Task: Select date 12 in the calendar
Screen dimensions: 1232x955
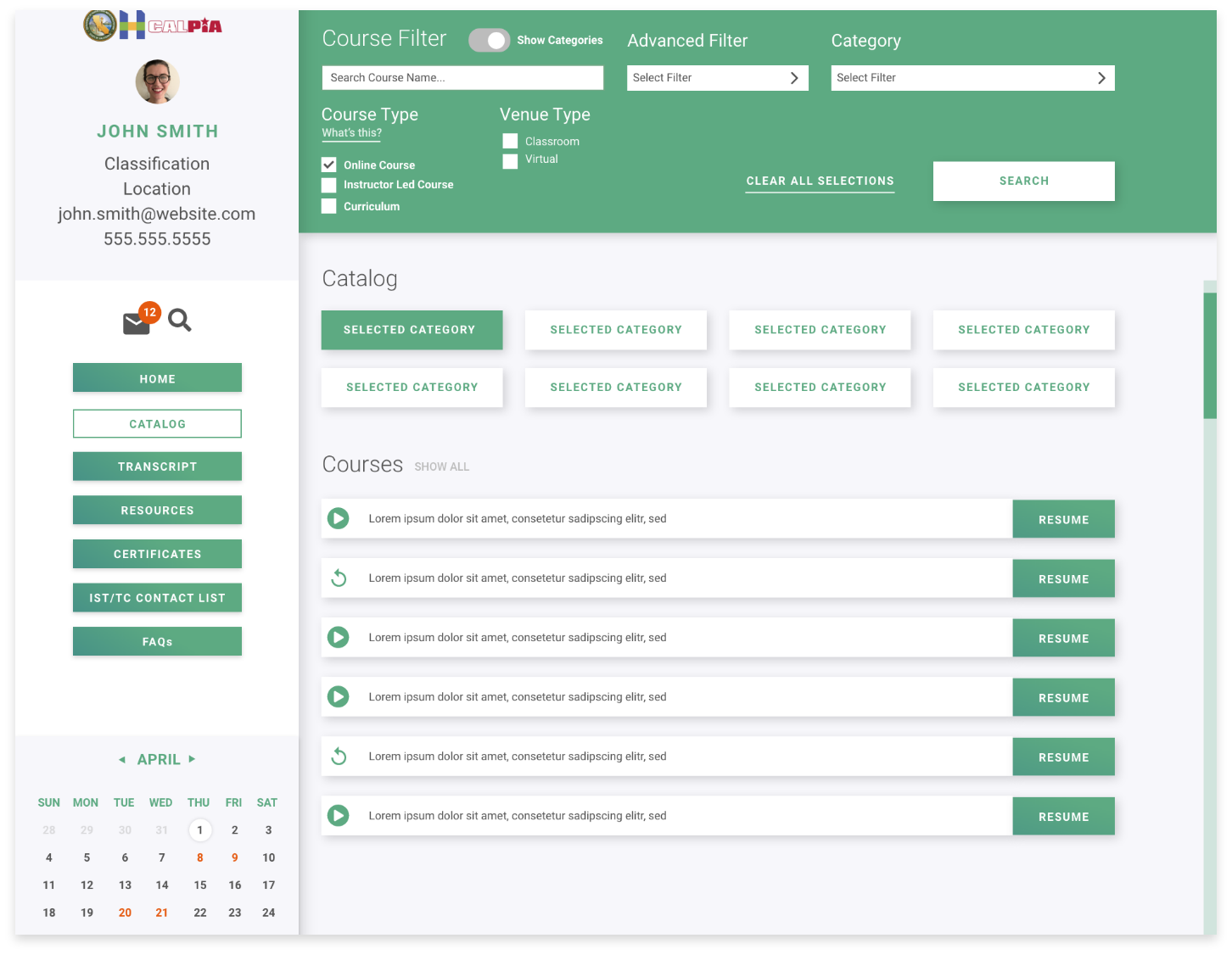Action: tap(87, 885)
